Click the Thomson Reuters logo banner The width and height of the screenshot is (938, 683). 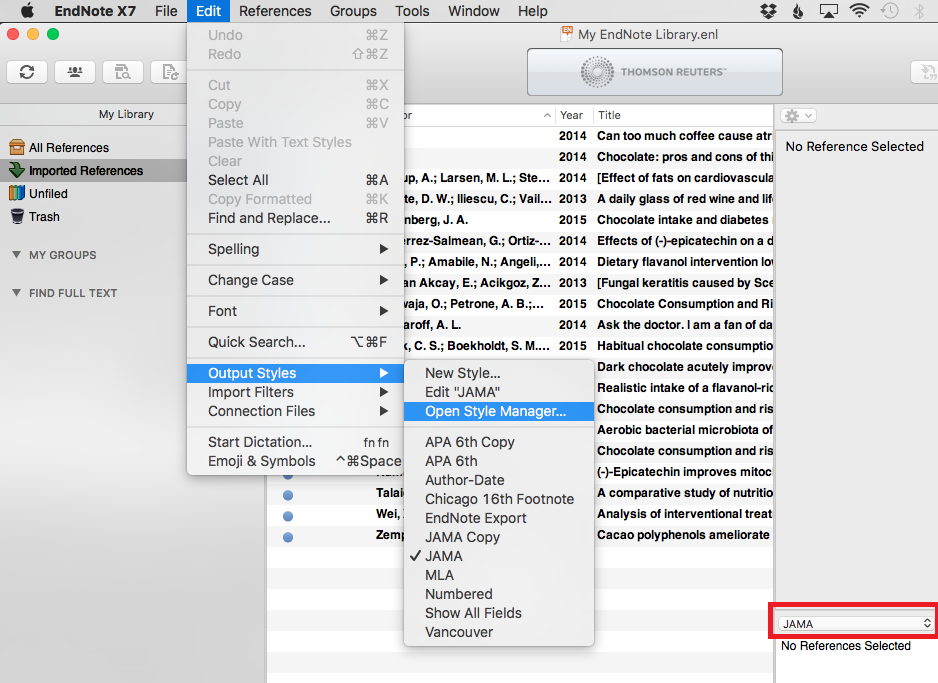pos(654,72)
